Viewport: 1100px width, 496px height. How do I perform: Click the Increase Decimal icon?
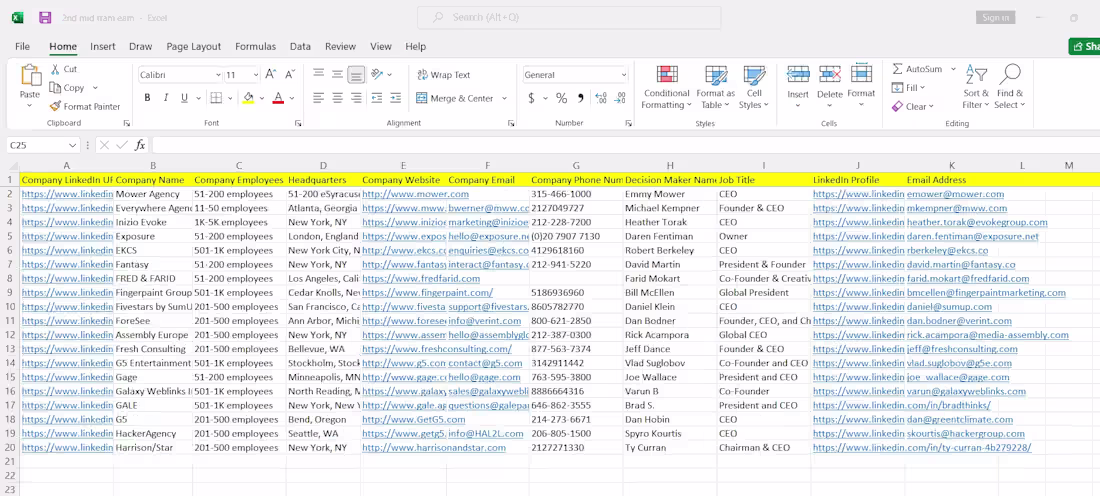click(x=601, y=98)
